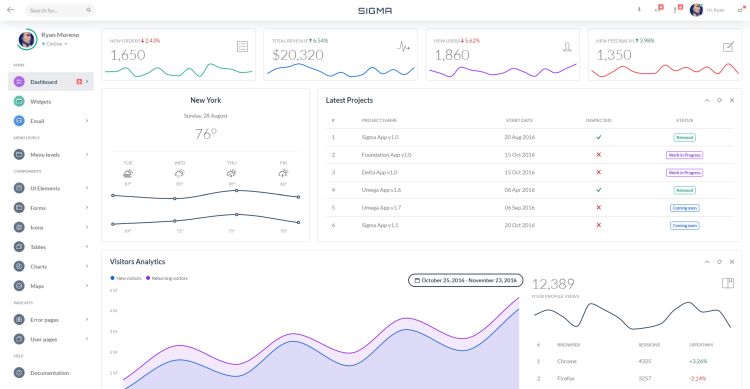The height and width of the screenshot is (389, 750).
Task: Open the Online status dropdown
Action: [55, 44]
